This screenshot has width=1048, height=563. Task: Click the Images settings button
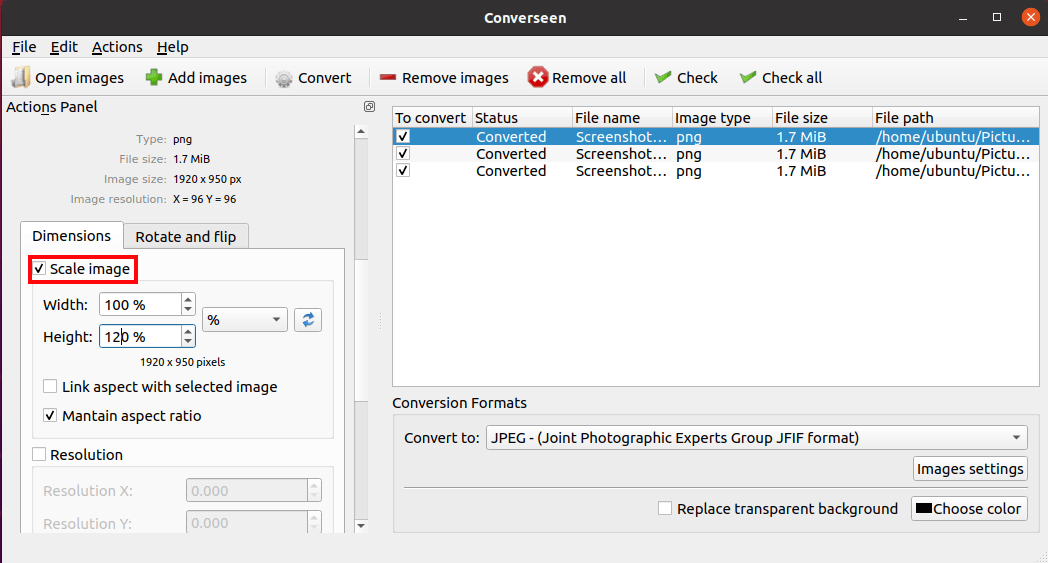(970, 469)
